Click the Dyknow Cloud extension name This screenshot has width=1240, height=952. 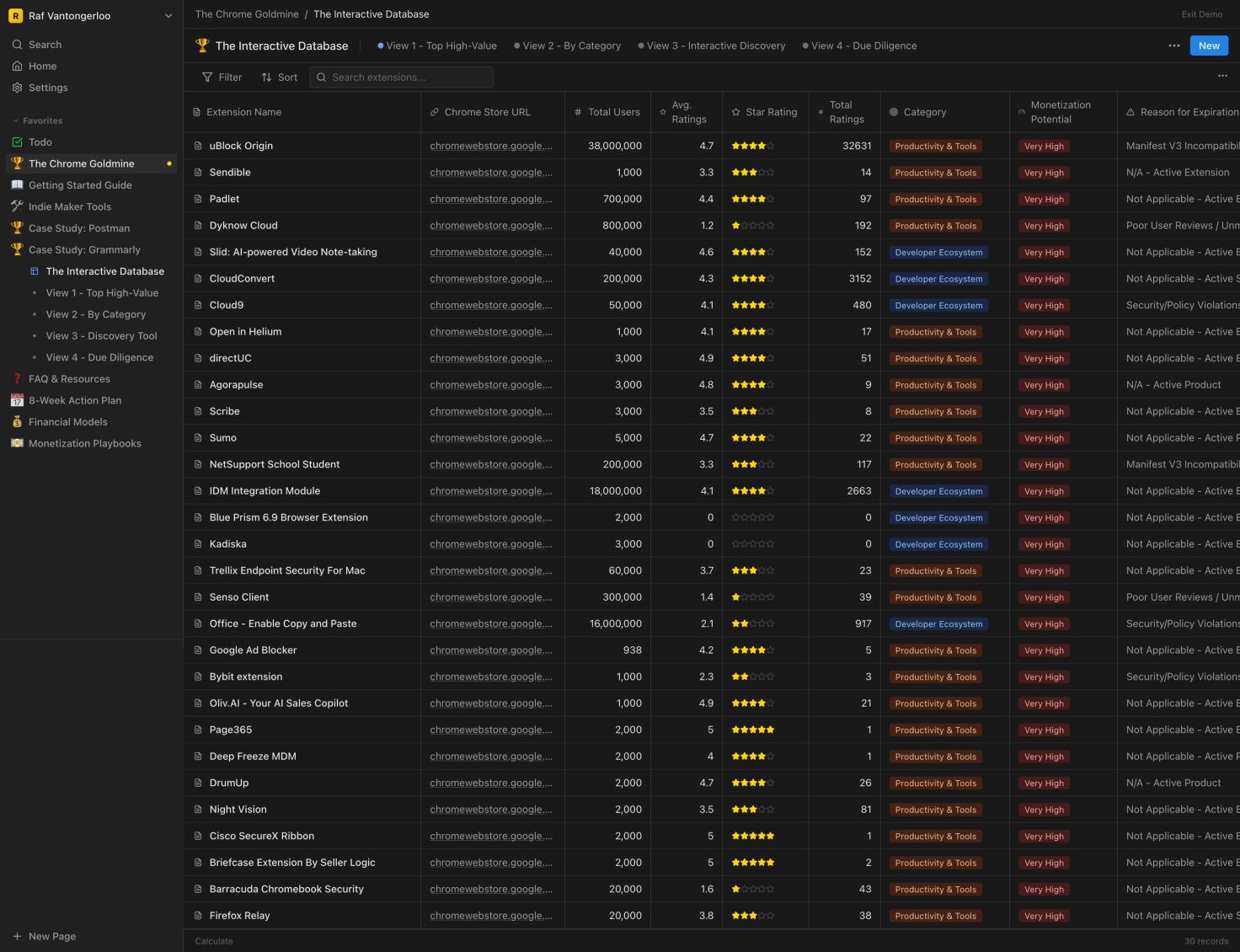coord(243,226)
